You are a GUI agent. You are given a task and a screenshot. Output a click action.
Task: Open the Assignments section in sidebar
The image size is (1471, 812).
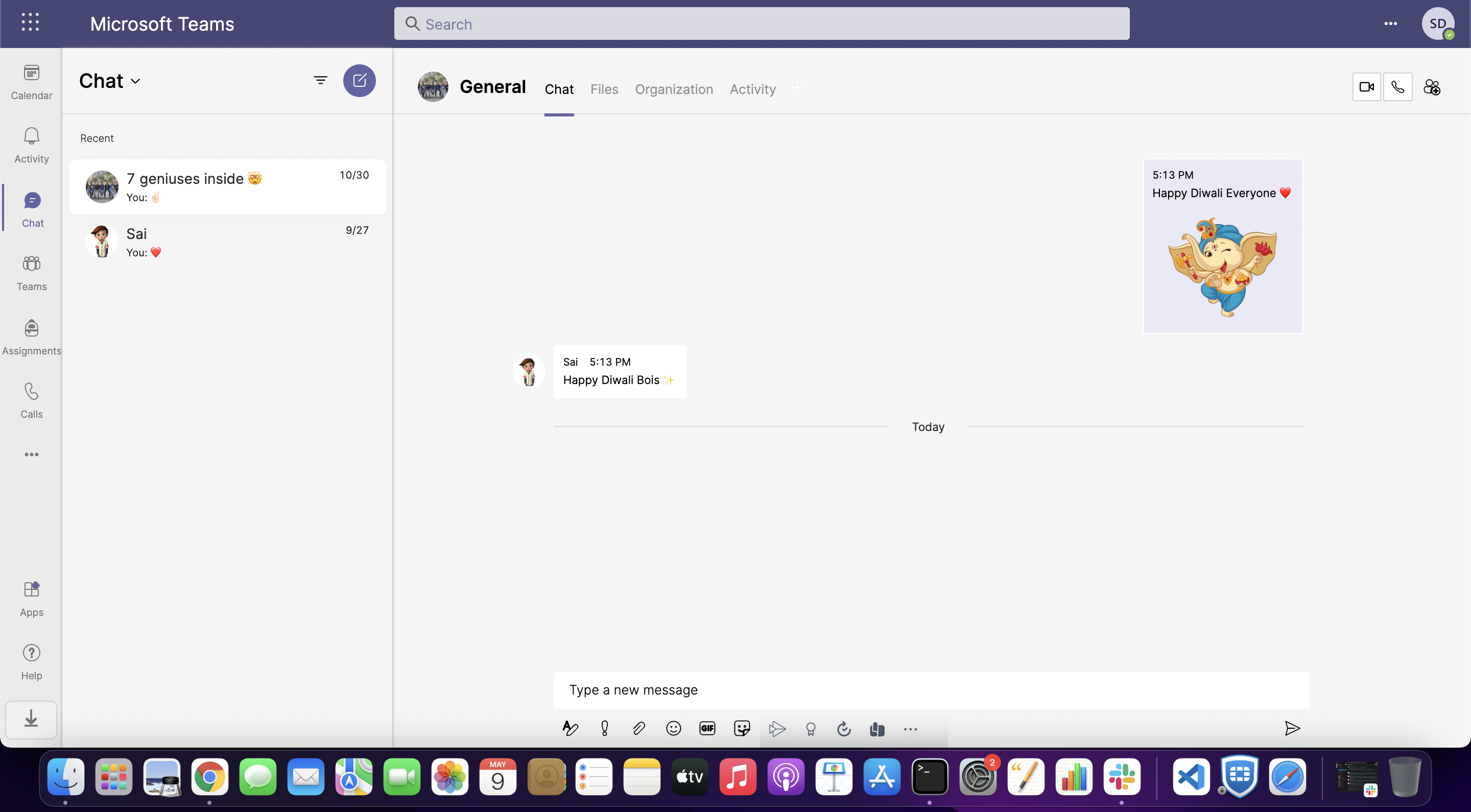click(31, 337)
